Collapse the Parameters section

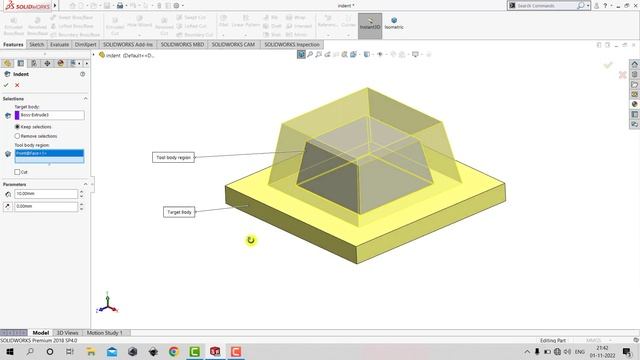[85, 184]
